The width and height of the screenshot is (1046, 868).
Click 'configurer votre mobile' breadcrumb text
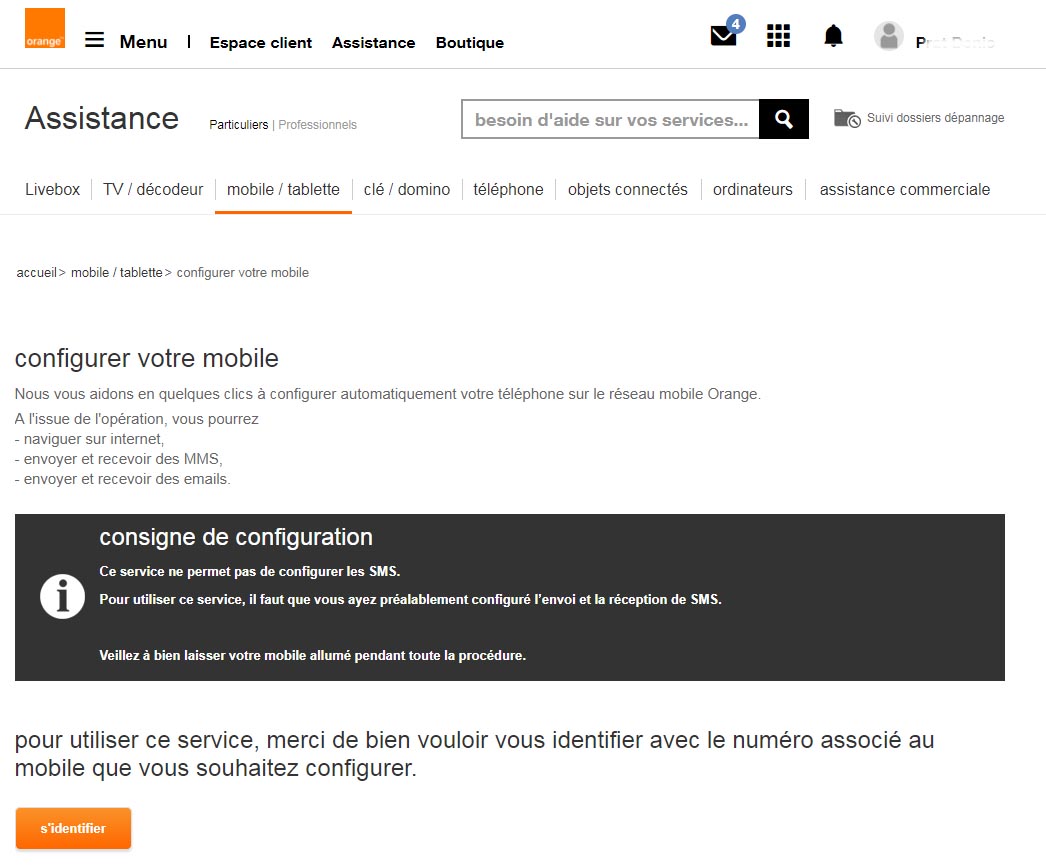tap(243, 272)
